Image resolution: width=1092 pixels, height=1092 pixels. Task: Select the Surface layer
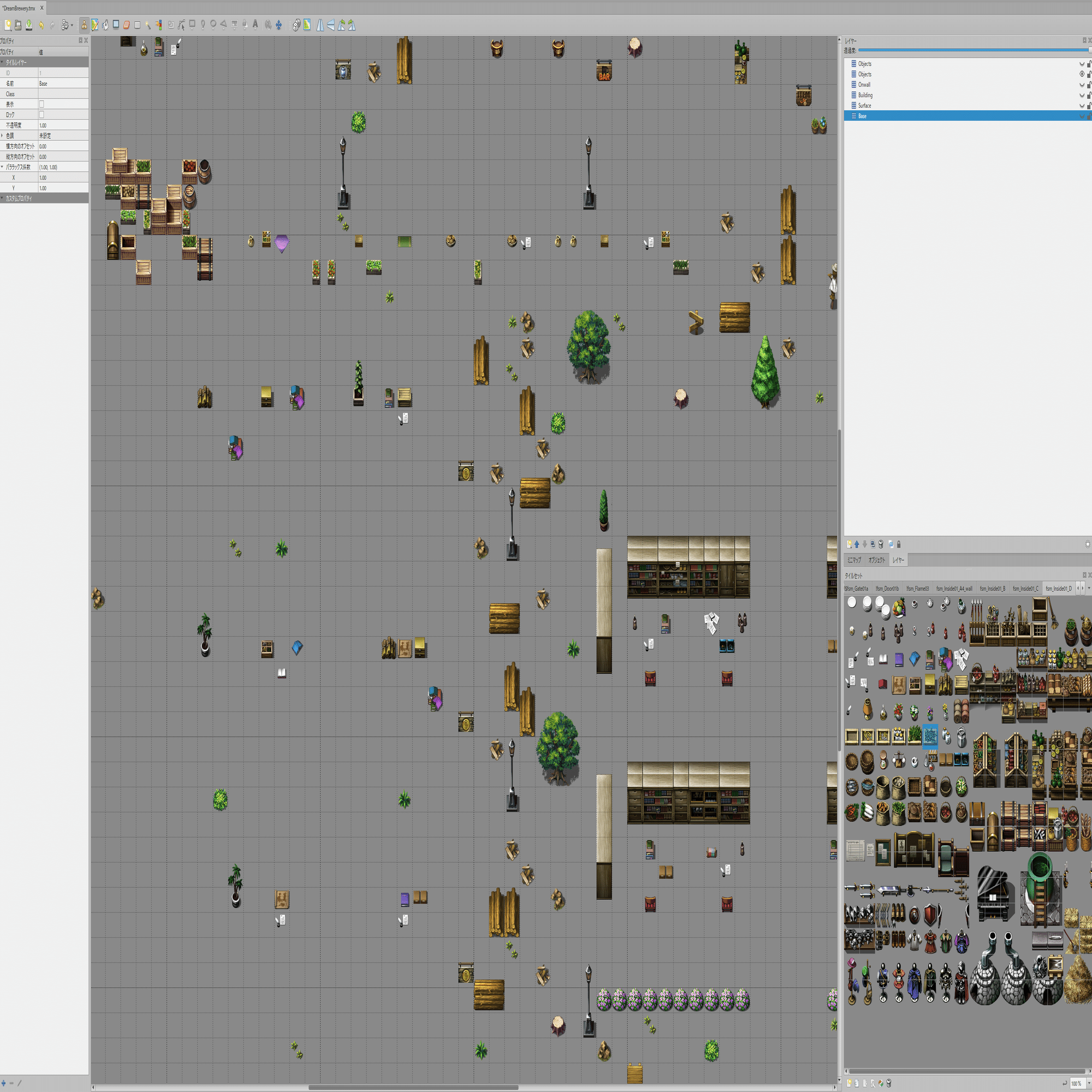(864, 106)
